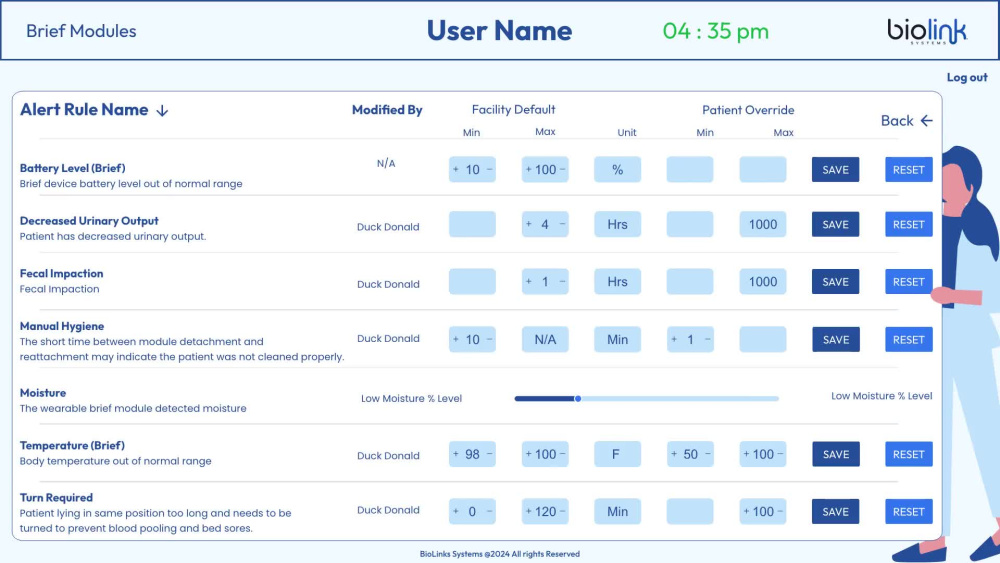
Task: Decrease Battery Level facility max with minus
Action: (562, 170)
